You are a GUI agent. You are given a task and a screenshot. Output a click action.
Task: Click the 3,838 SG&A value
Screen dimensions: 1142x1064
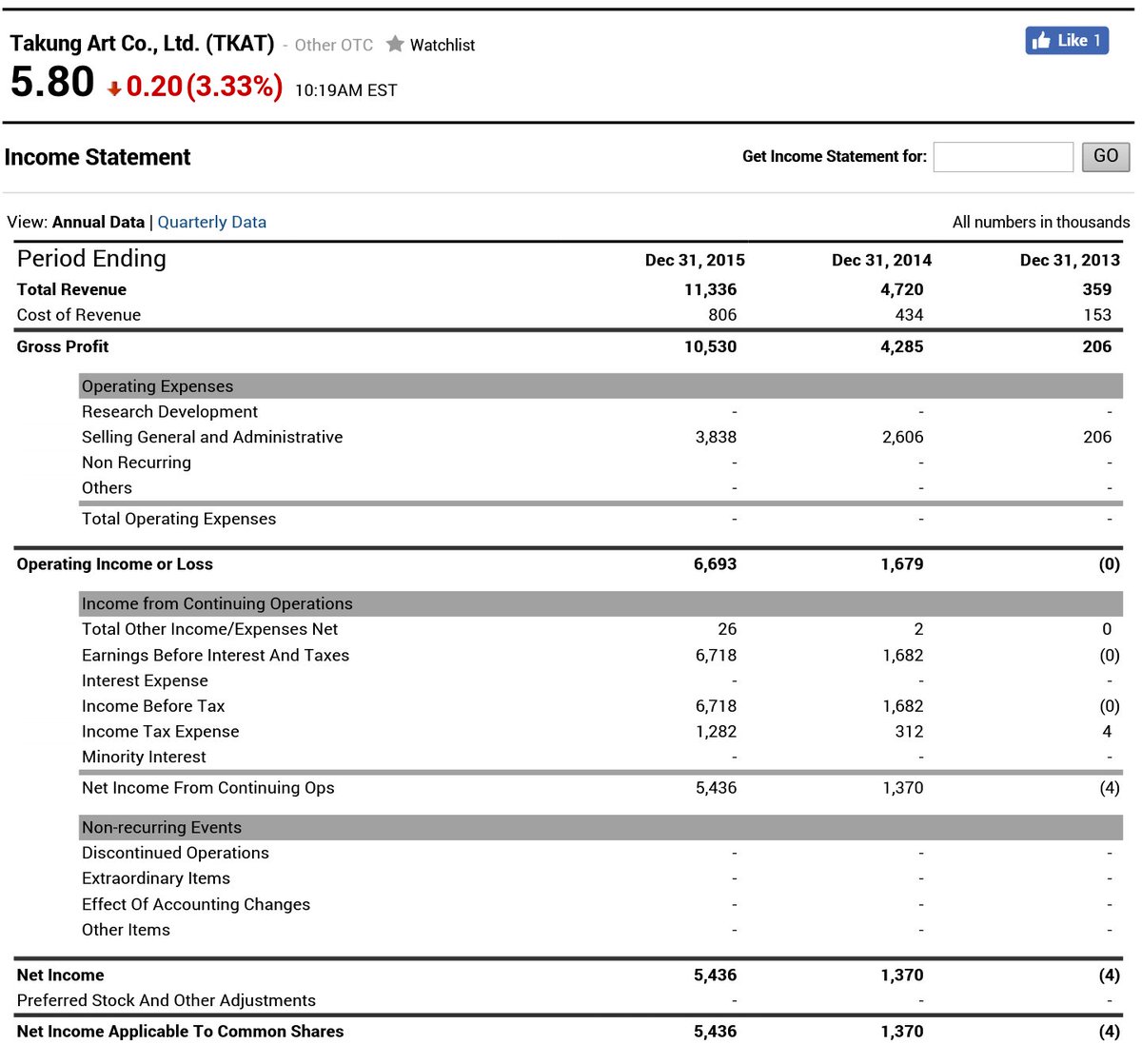pyautogui.click(x=716, y=437)
